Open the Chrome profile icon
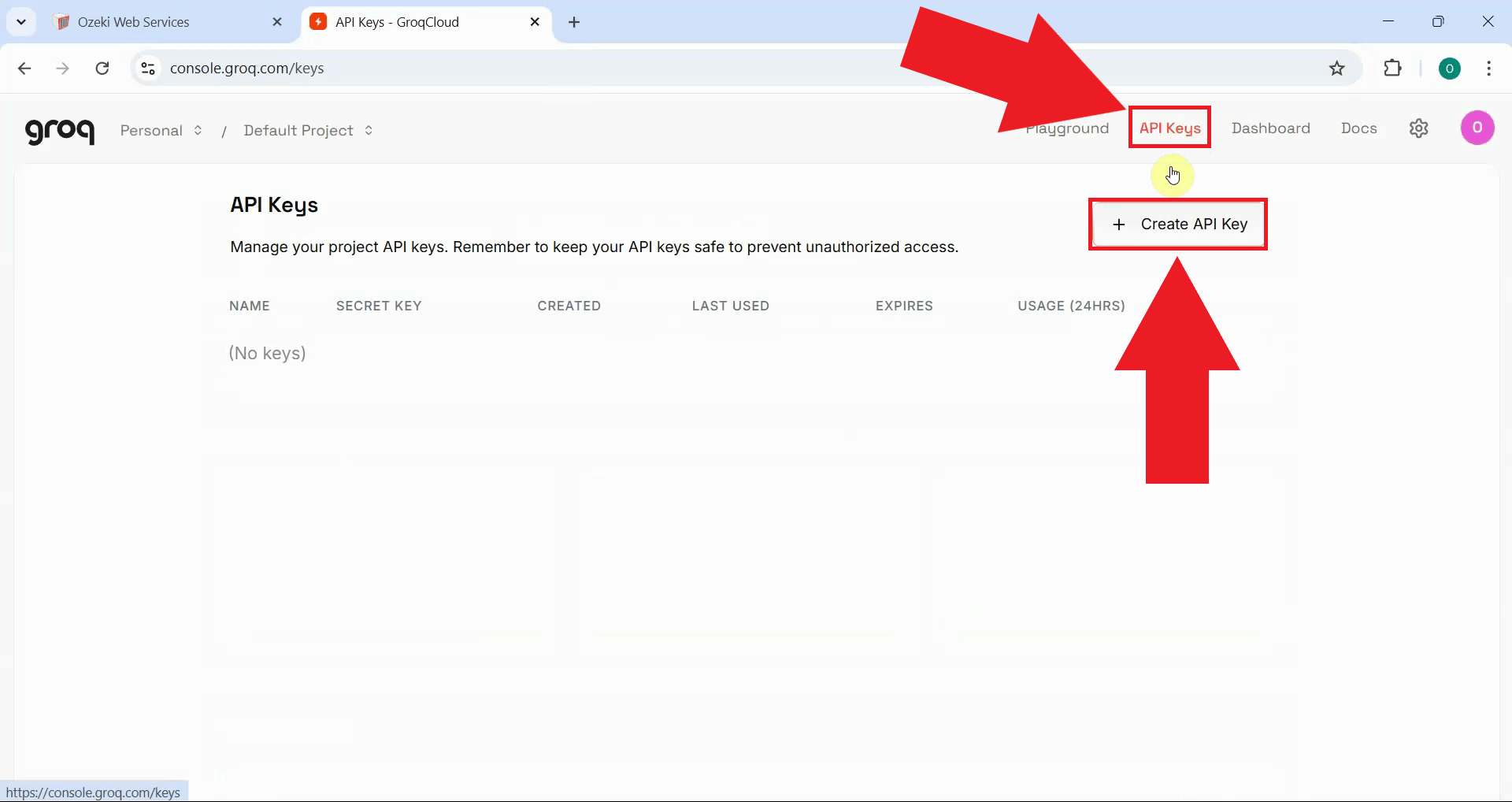Screen dimensions: 1512x802 pos(1451,69)
